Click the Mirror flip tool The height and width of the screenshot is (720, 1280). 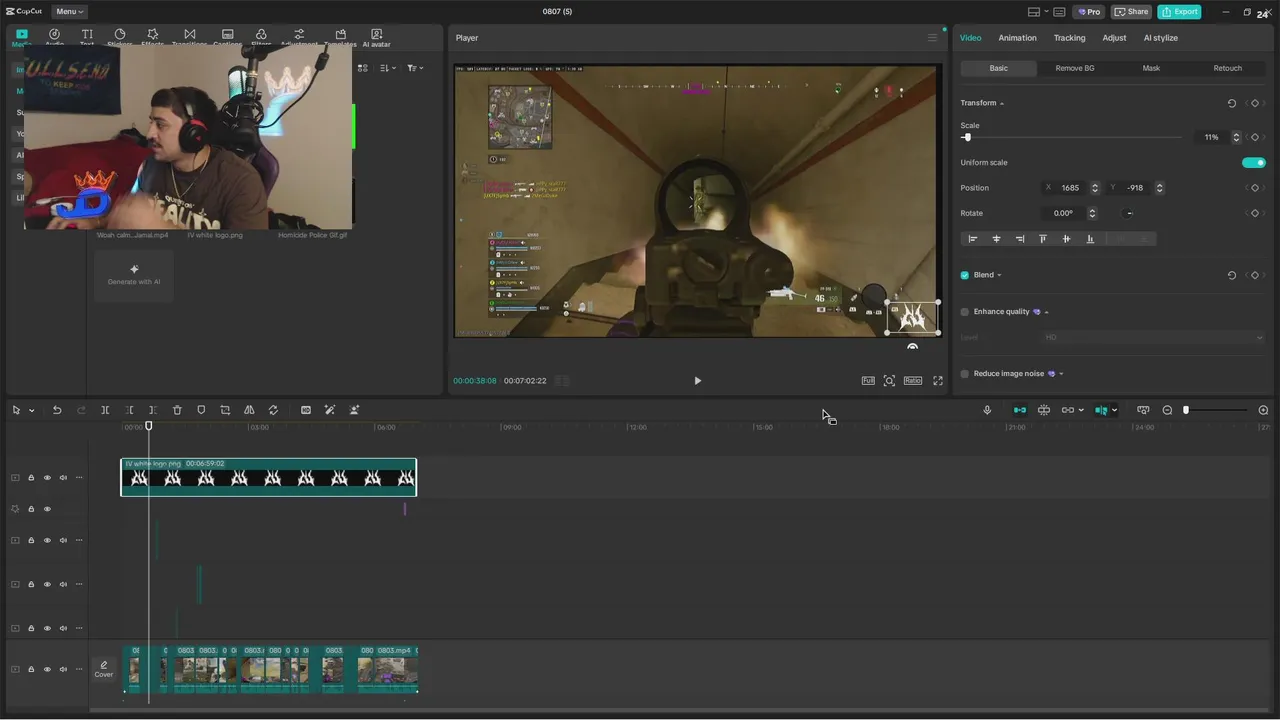click(x=249, y=410)
